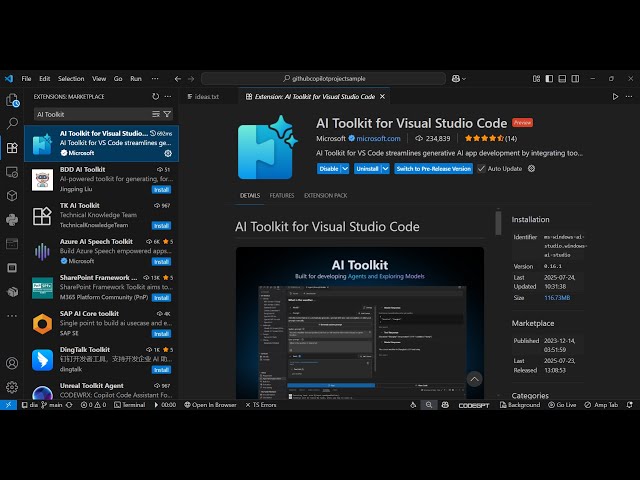Screen dimensions: 640x480
Task: Open the Manage gear in activity bar
Action: (12, 387)
